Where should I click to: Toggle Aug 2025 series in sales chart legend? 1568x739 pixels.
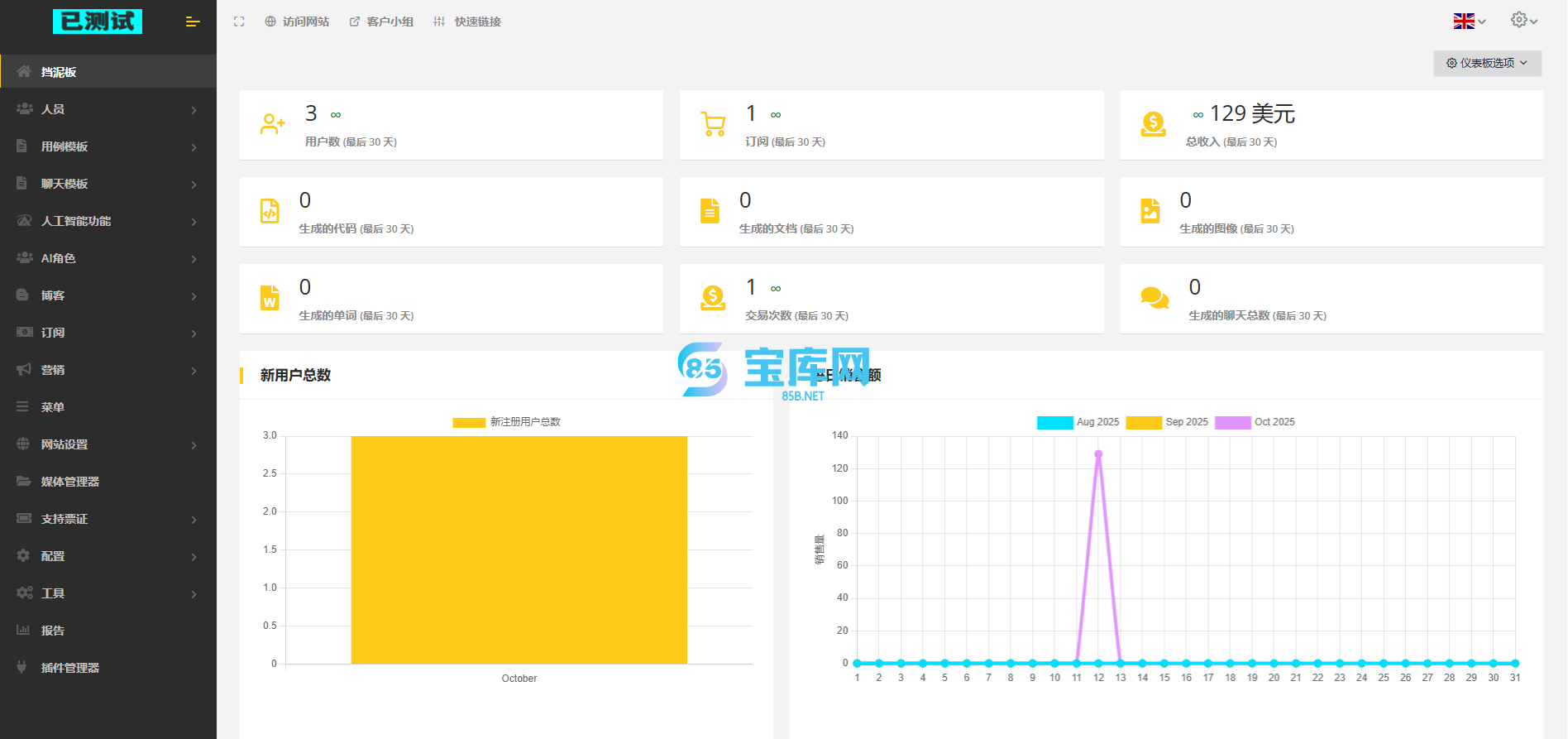(1055, 422)
